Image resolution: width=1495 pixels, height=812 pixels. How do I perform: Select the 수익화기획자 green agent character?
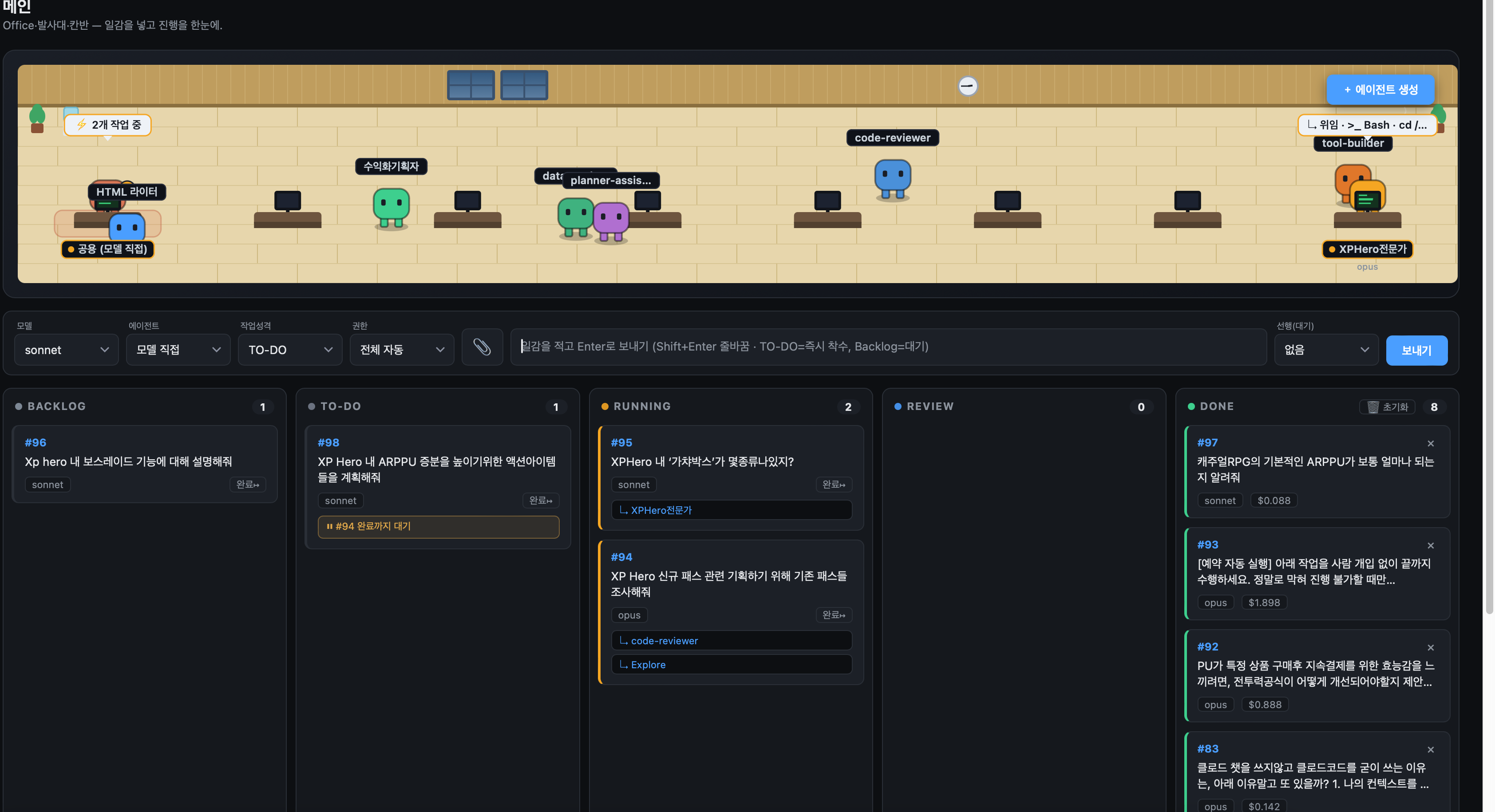click(391, 208)
